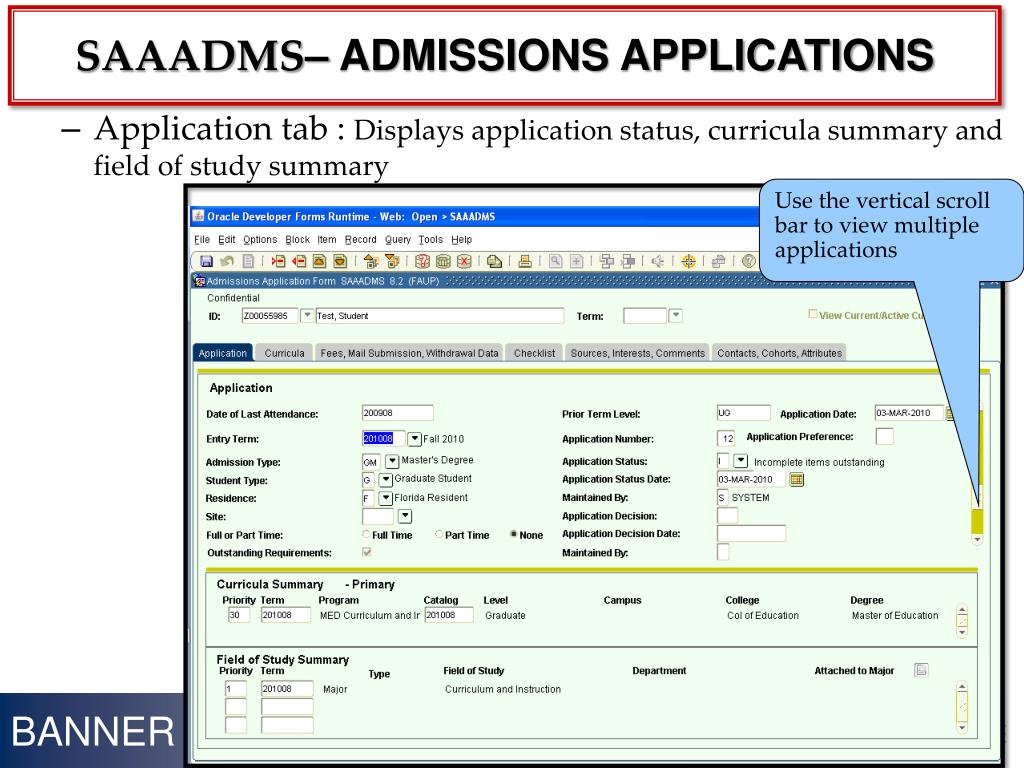1024x768 pixels.
Task: Click the Enter Query toolbar icon
Action: [x=423, y=261]
